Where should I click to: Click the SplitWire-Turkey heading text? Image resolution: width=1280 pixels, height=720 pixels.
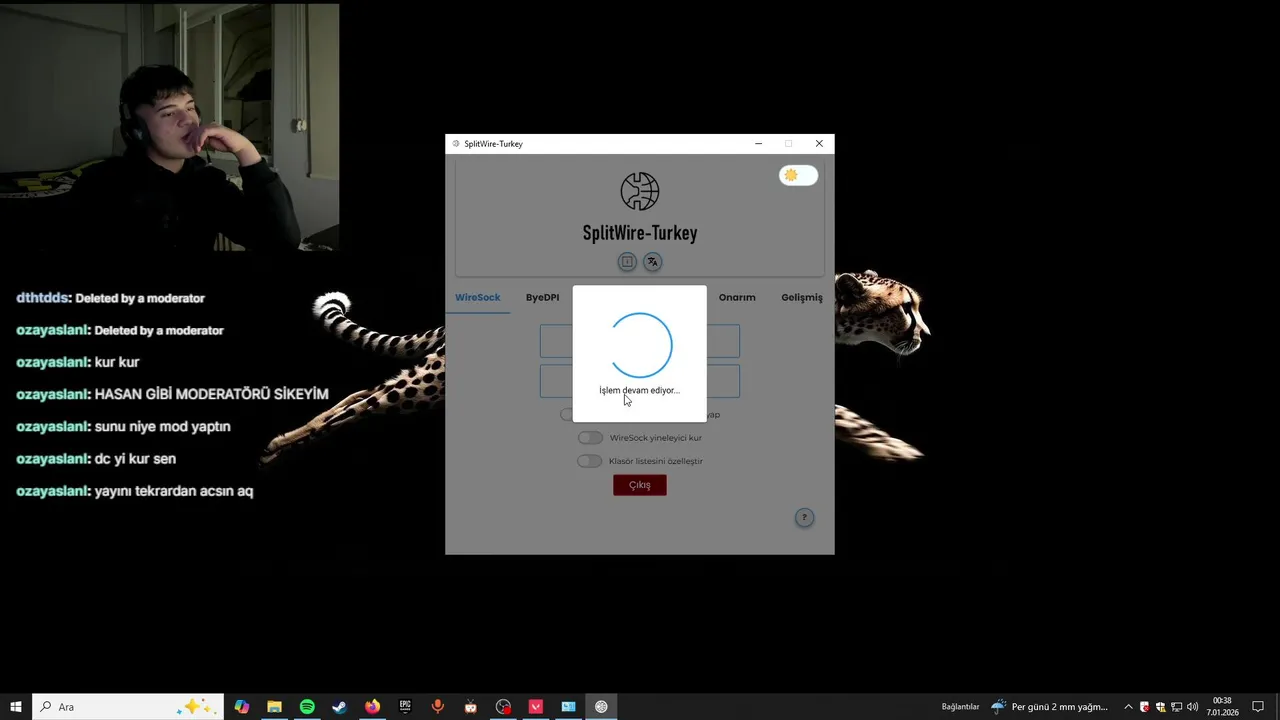tap(640, 233)
